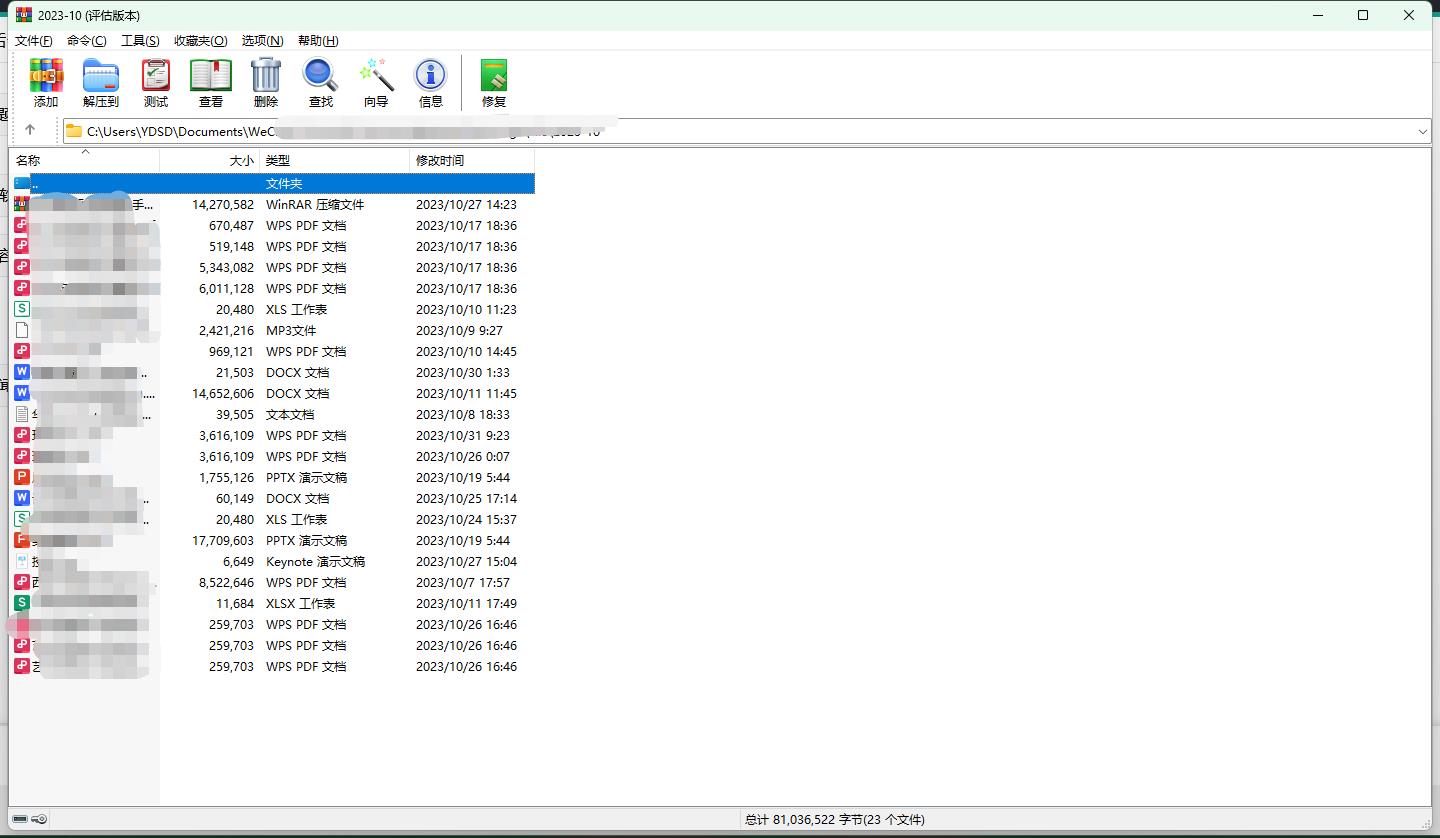Screen dimensions: 1440x838
Task: Click the Repair (修复) toolbar icon
Action: [x=494, y=82]
